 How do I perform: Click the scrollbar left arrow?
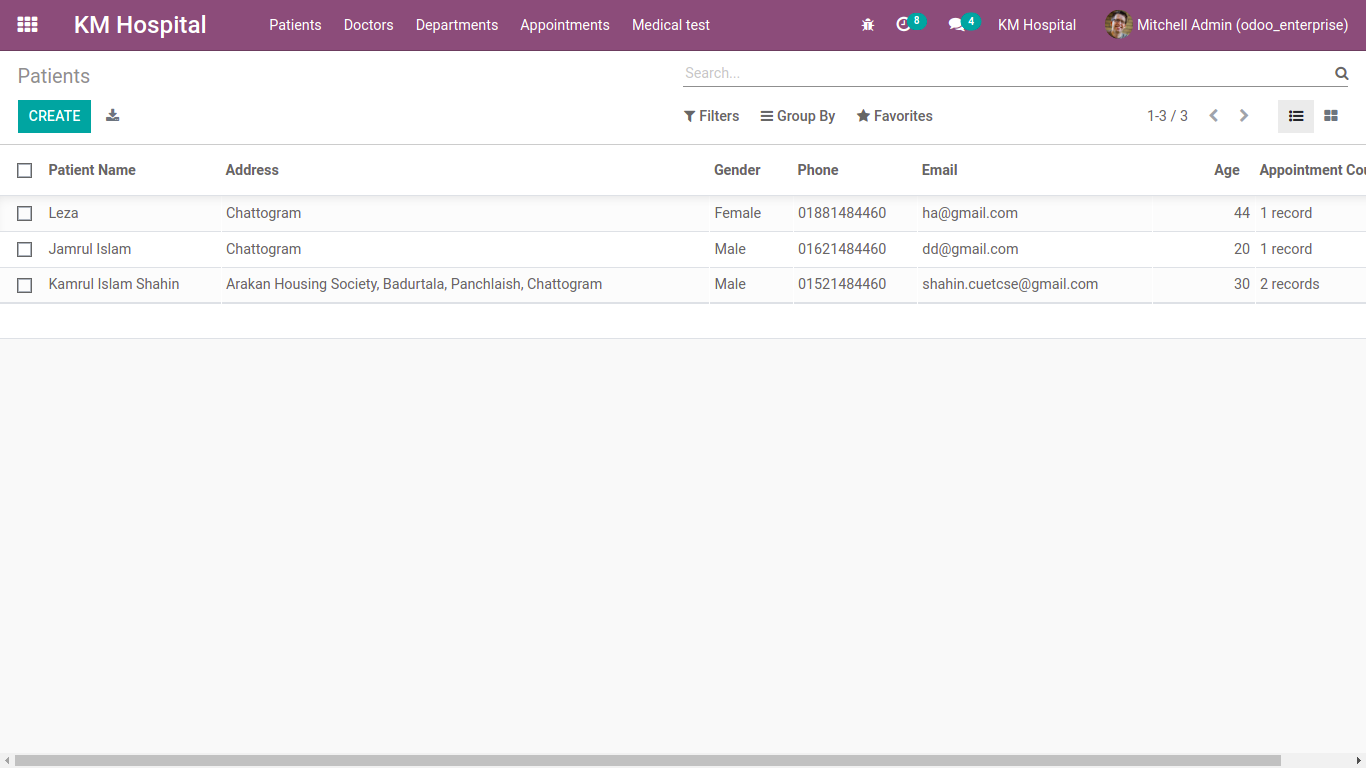point(7,761)
